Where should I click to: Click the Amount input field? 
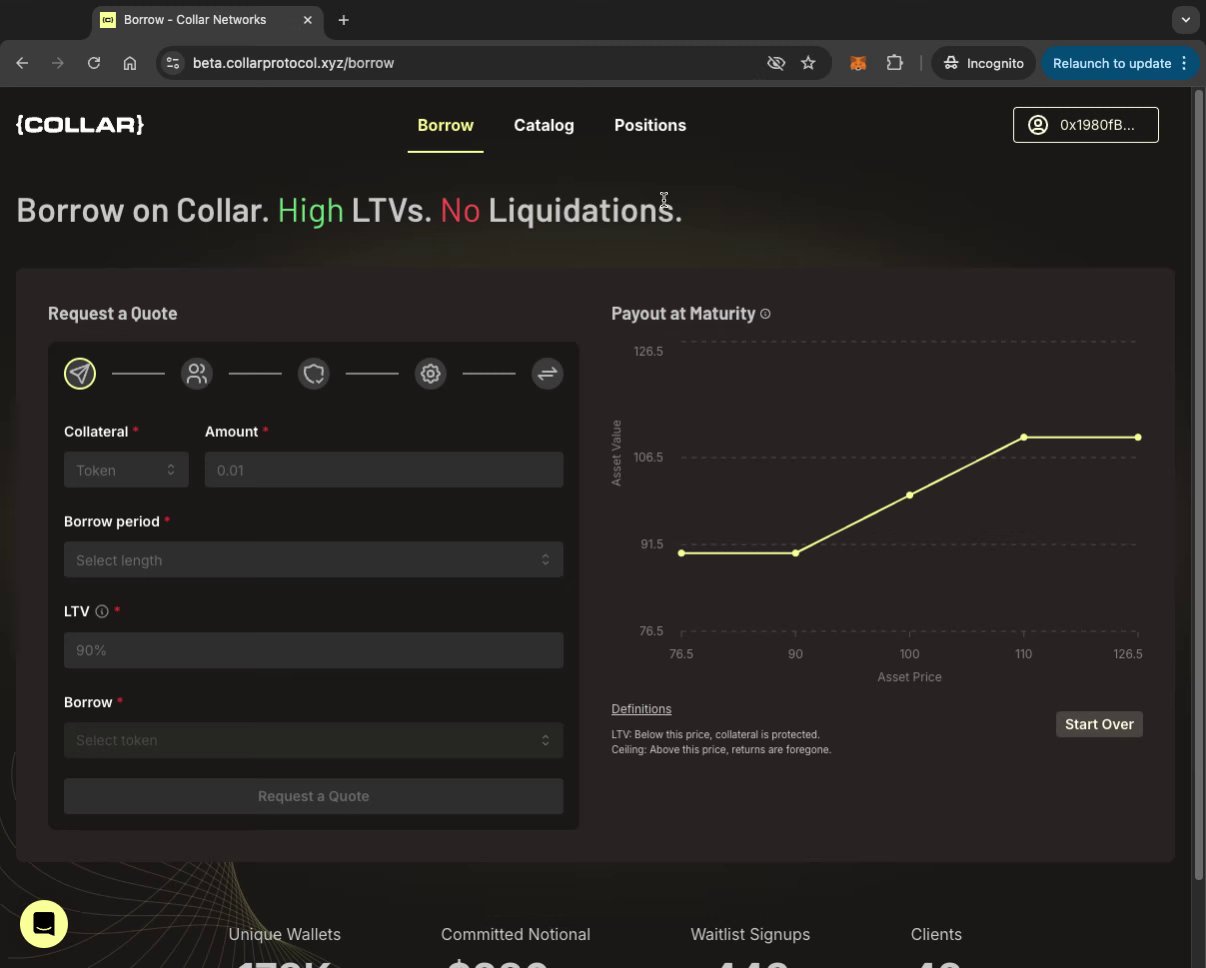[x=384, y=470]
